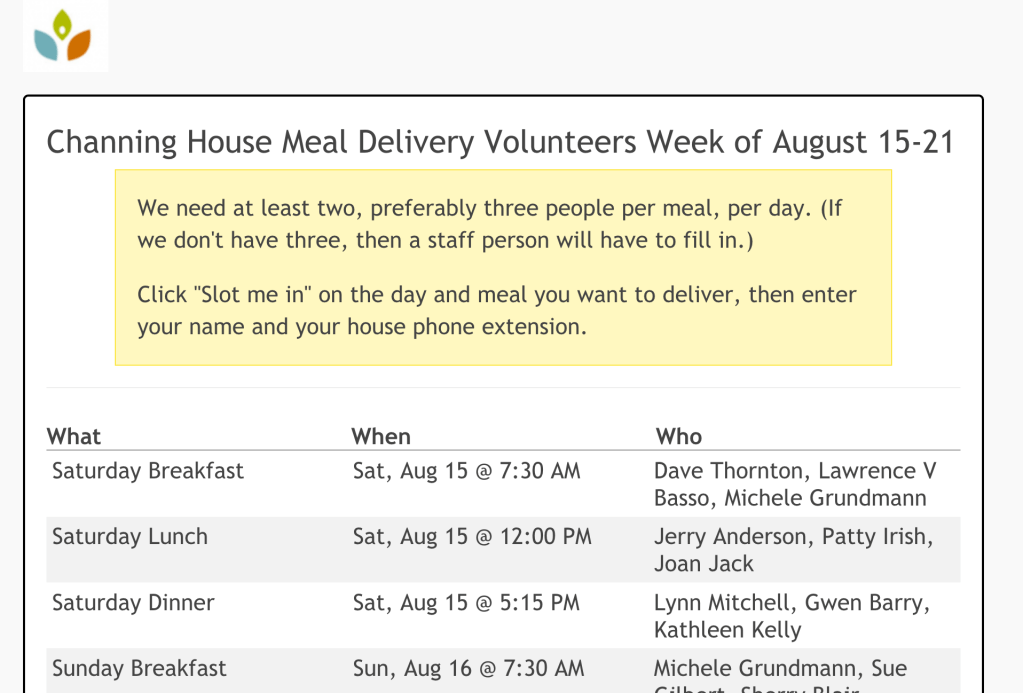Click the Saturday Lunch row label
Viewport: 1023px width, 693px height.
click(x=130, y=537)
